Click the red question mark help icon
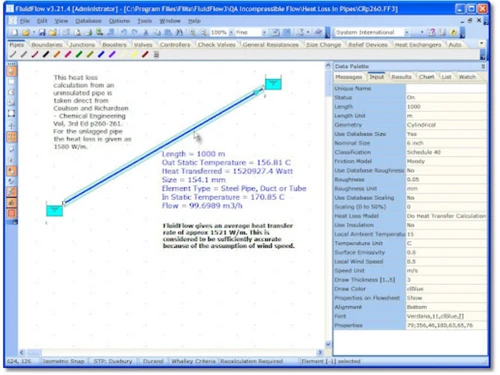This screenshot has width=500, height=375. click(432, 32)
